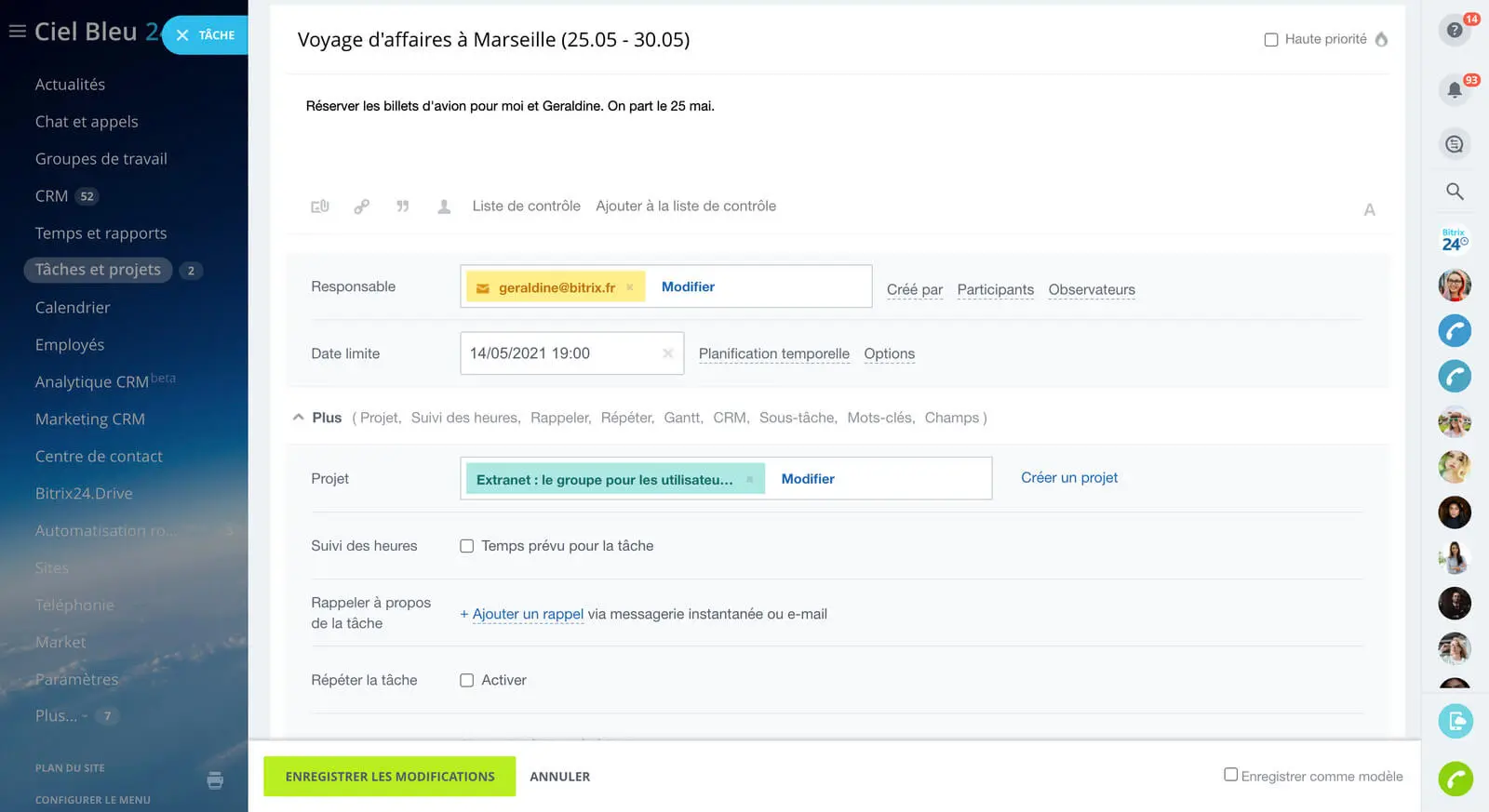
Task: Remove geraldine@bitrix.fr from Responsable
Action: click(x=630, y=287)
